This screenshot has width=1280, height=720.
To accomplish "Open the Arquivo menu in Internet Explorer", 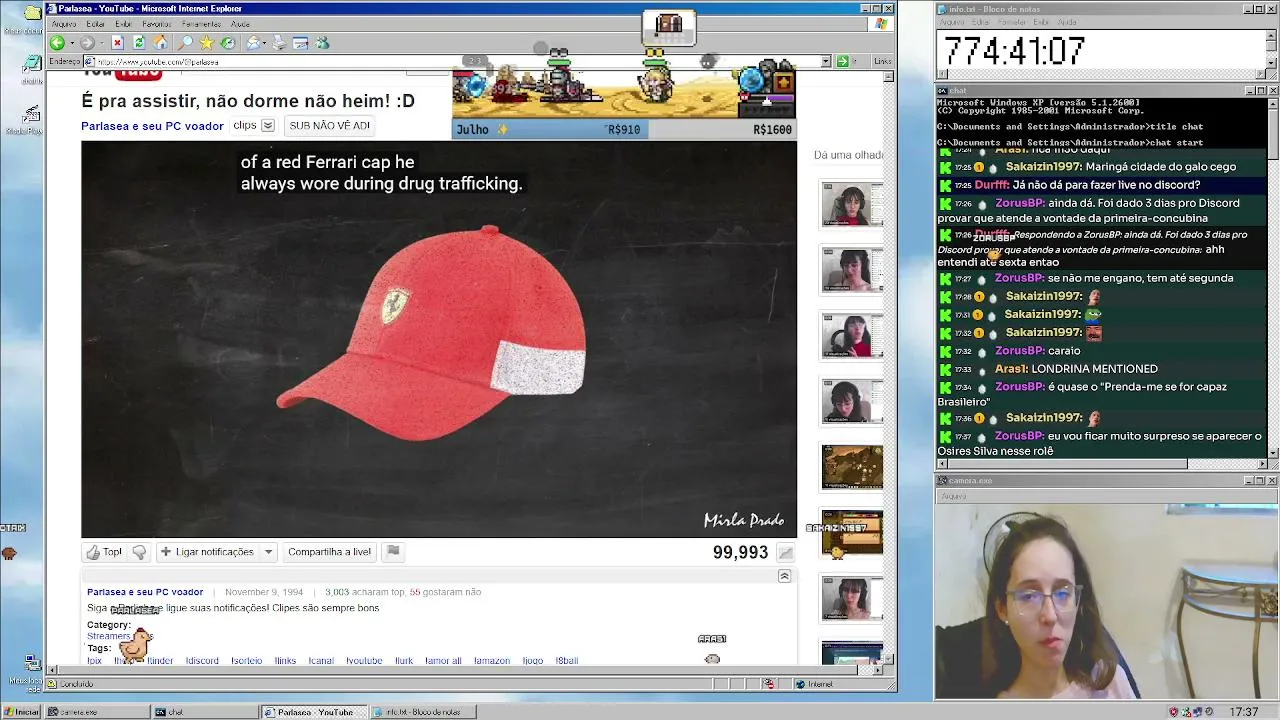I will coord(63,24).
